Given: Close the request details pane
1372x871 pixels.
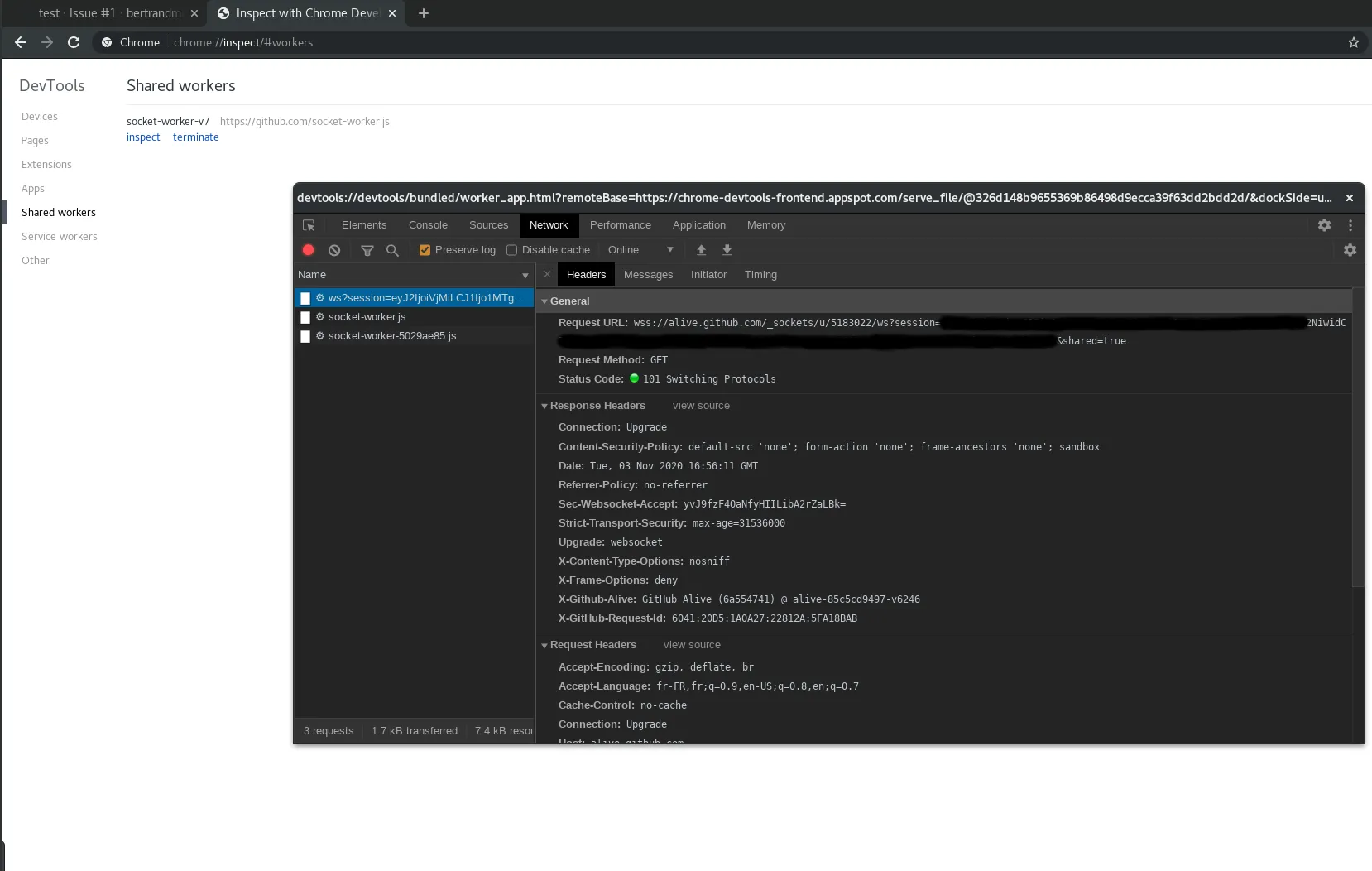Looking at the screenshot, I should pos(547,274).
